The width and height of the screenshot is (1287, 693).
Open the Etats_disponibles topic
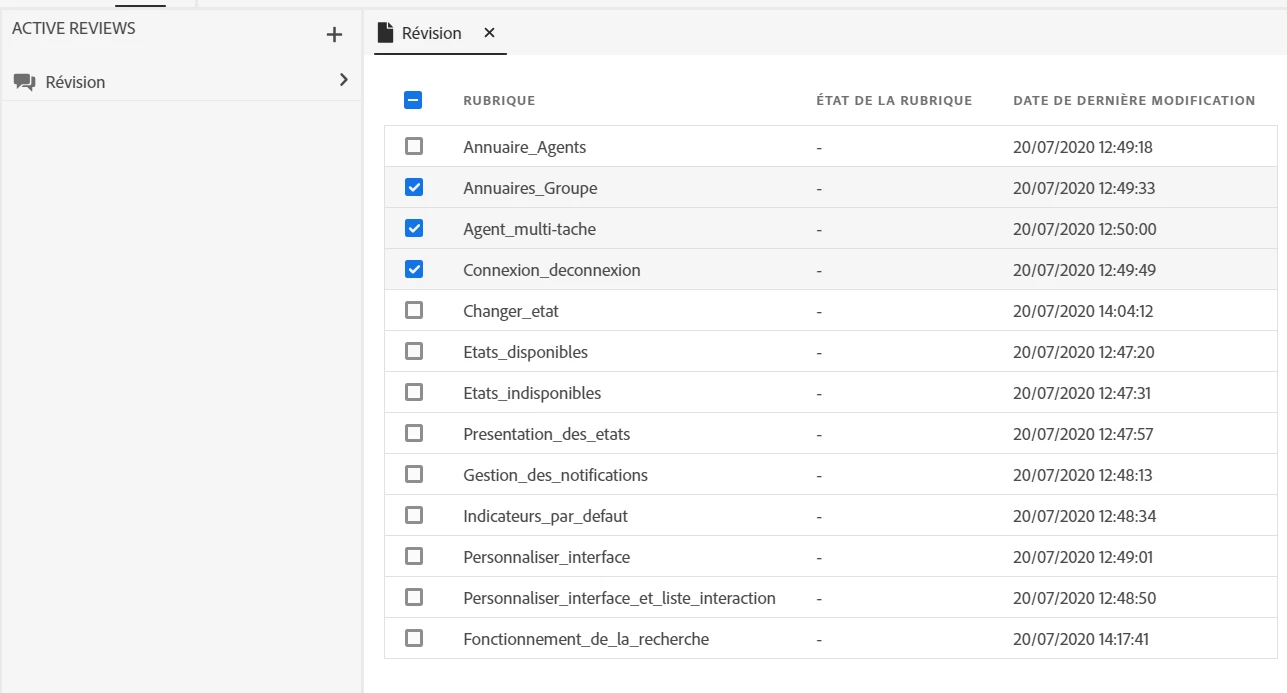[x=525, y=352]
